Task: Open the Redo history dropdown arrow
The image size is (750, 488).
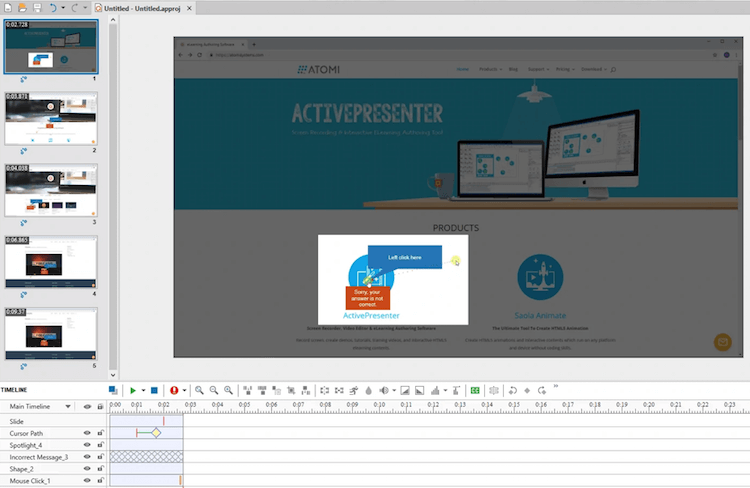Action: pos(85,8)
